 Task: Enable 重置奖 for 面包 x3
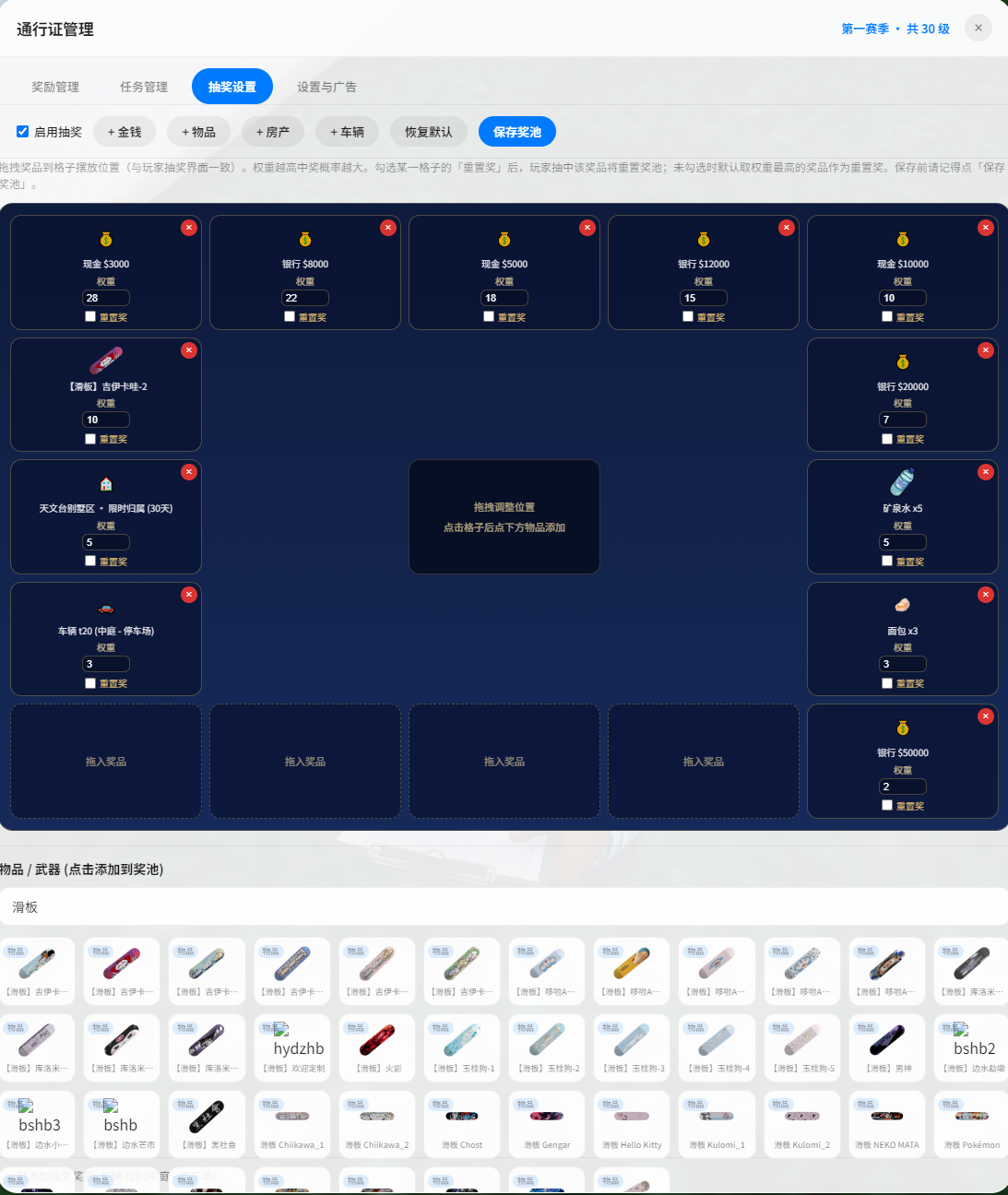coord(887,683)
